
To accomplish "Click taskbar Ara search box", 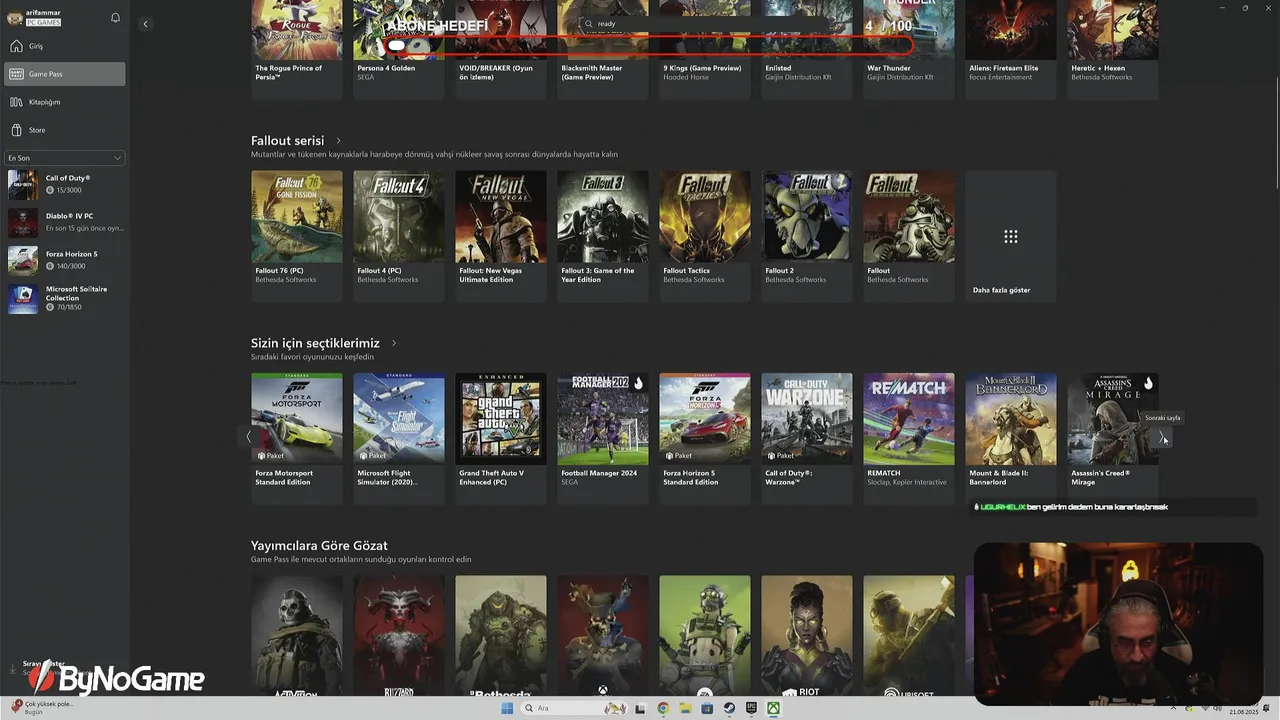I will [575, 708].
